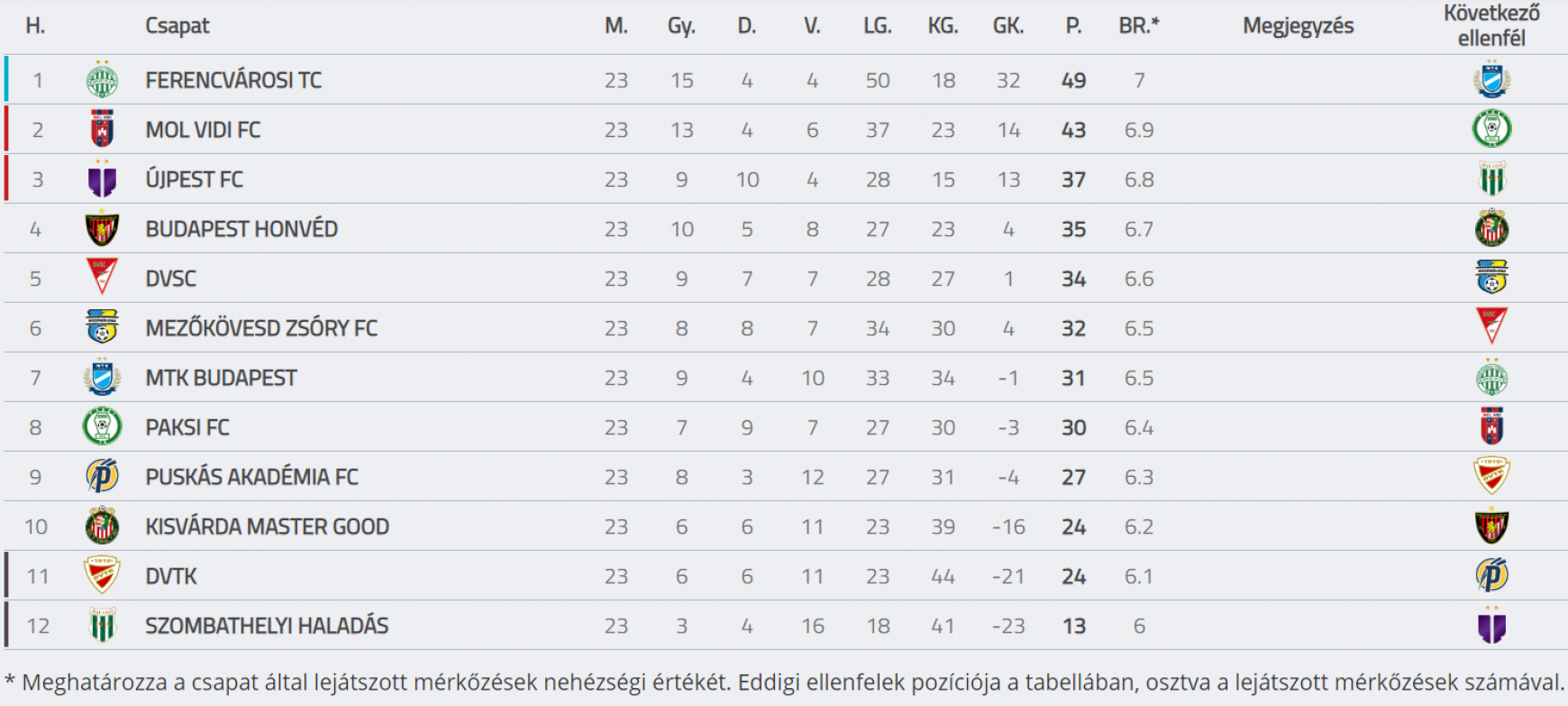This screenshot has height=706, width=1568.
Task: Click the P. points column header
Action: tap(1073, 26)
